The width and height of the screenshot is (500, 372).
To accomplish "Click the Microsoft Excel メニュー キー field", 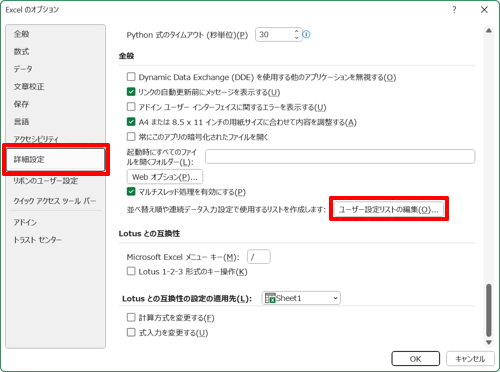I will click(259, 257).
